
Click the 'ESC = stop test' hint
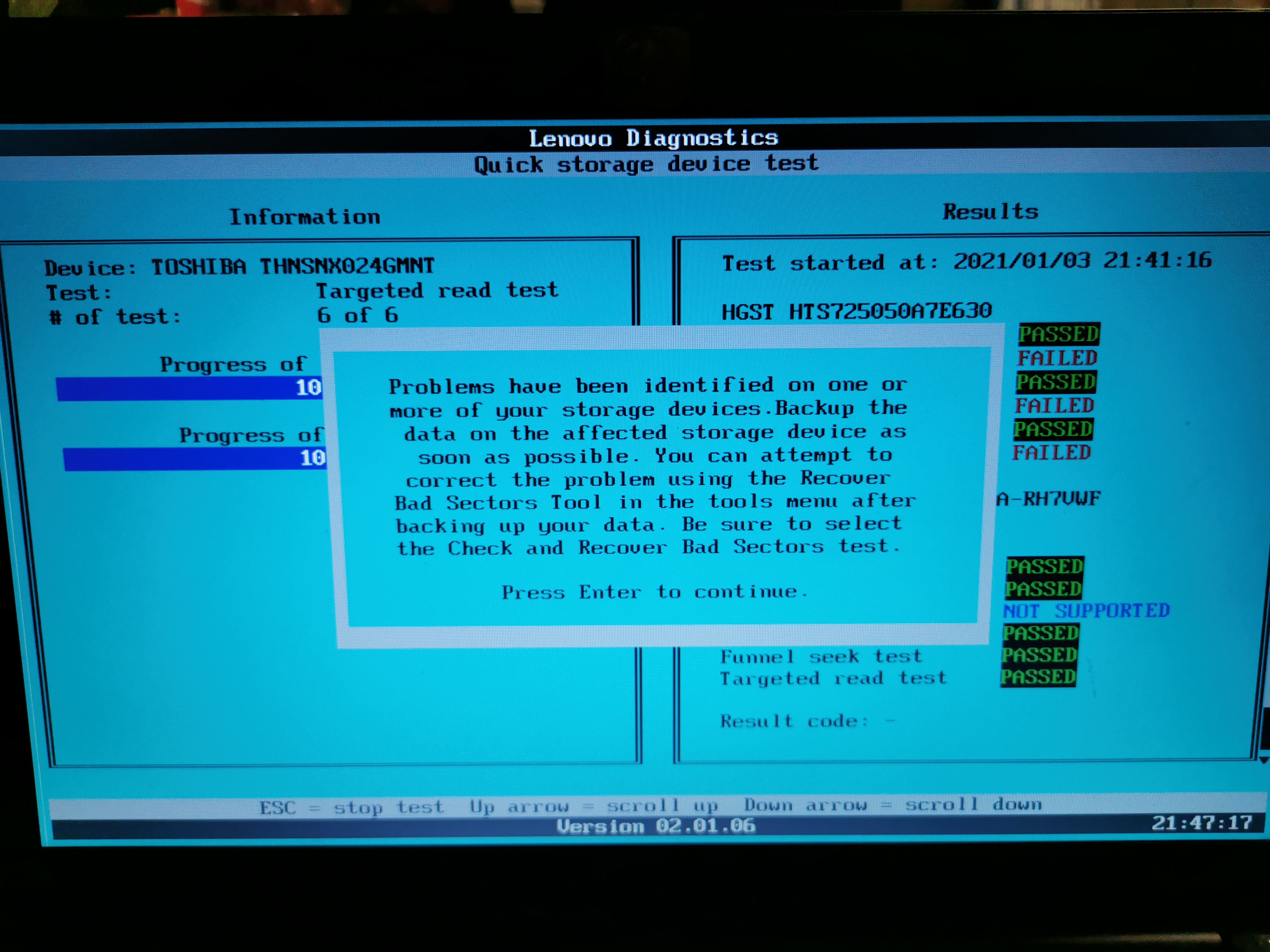[351, 807]
